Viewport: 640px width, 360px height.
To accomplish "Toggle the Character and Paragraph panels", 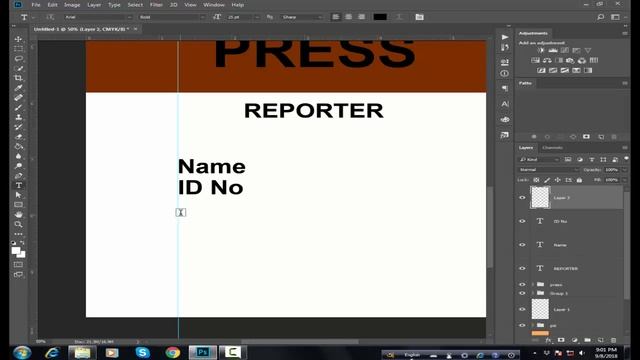I will (x=419, y=17).
